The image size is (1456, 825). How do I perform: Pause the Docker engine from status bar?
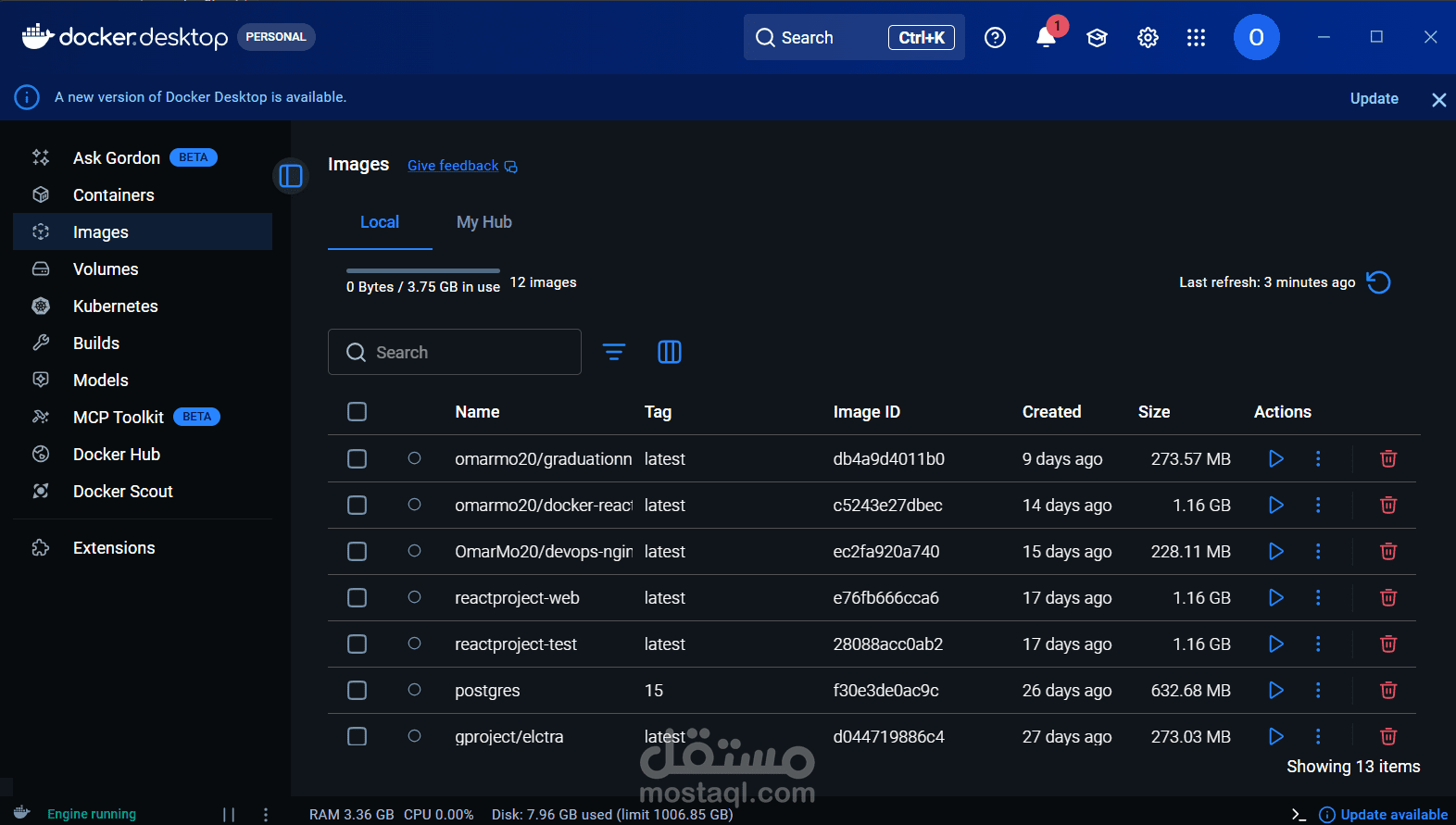point(229,815)
